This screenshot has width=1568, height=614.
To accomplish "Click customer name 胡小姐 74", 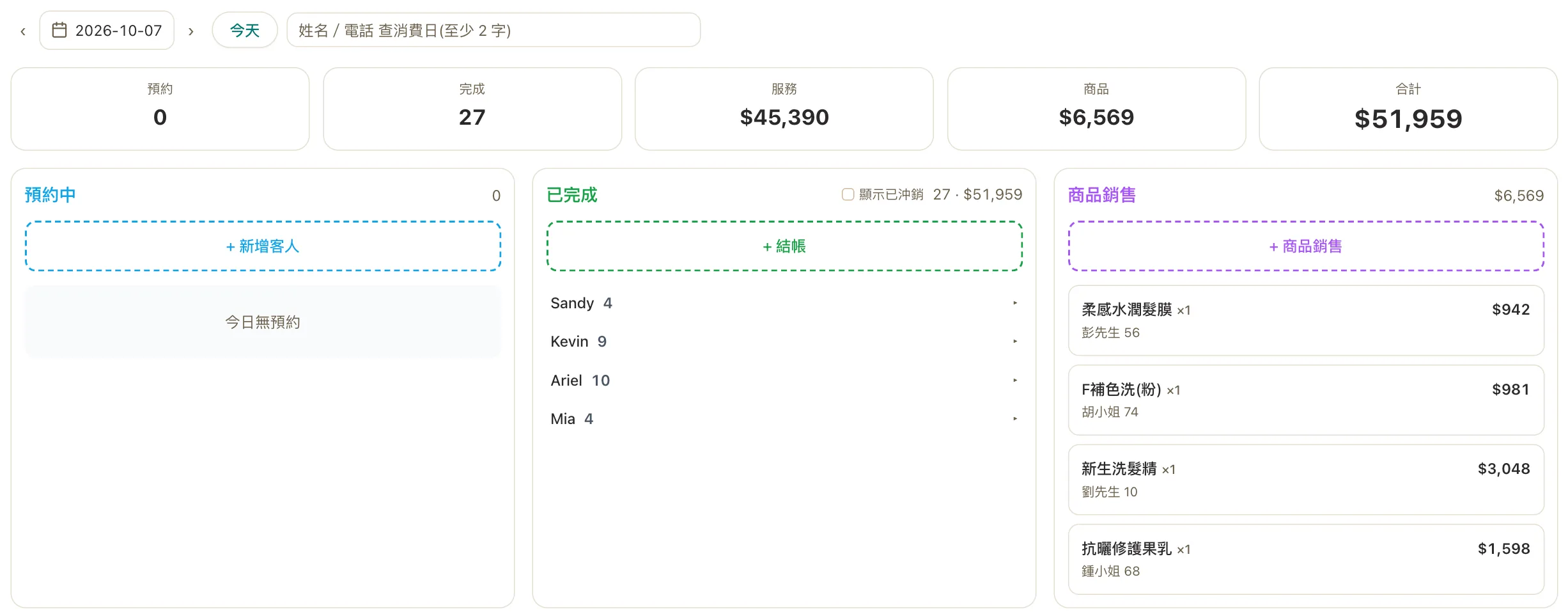I will (x=1110, y=412).
